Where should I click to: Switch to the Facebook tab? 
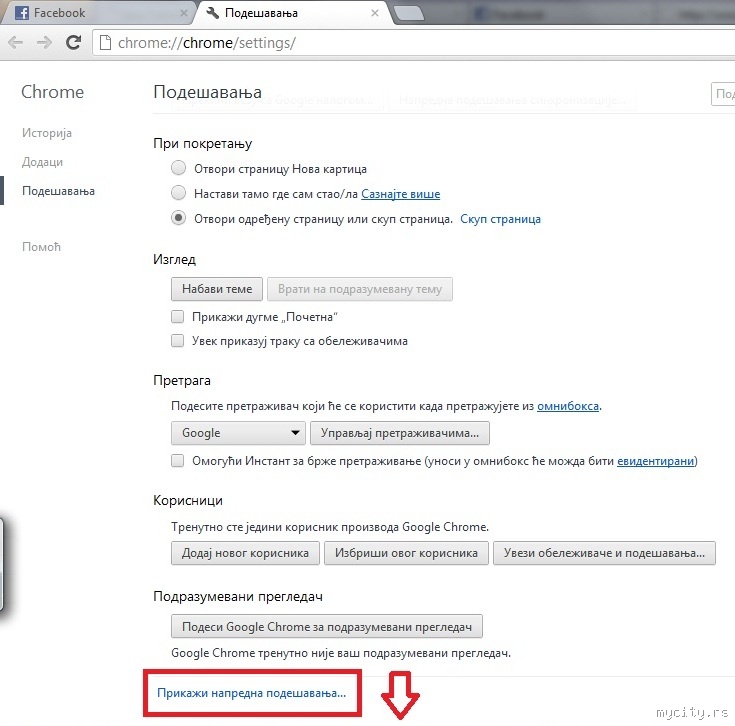click(x=98, y=13)
